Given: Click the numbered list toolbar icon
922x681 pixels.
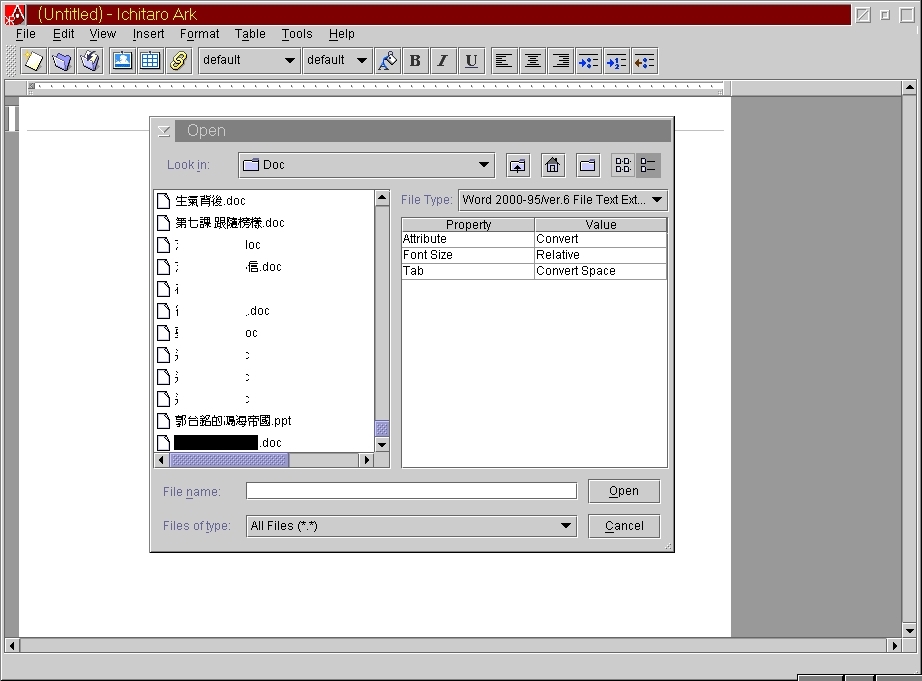Looking at the screenshot, I should [x=616, y=61].
